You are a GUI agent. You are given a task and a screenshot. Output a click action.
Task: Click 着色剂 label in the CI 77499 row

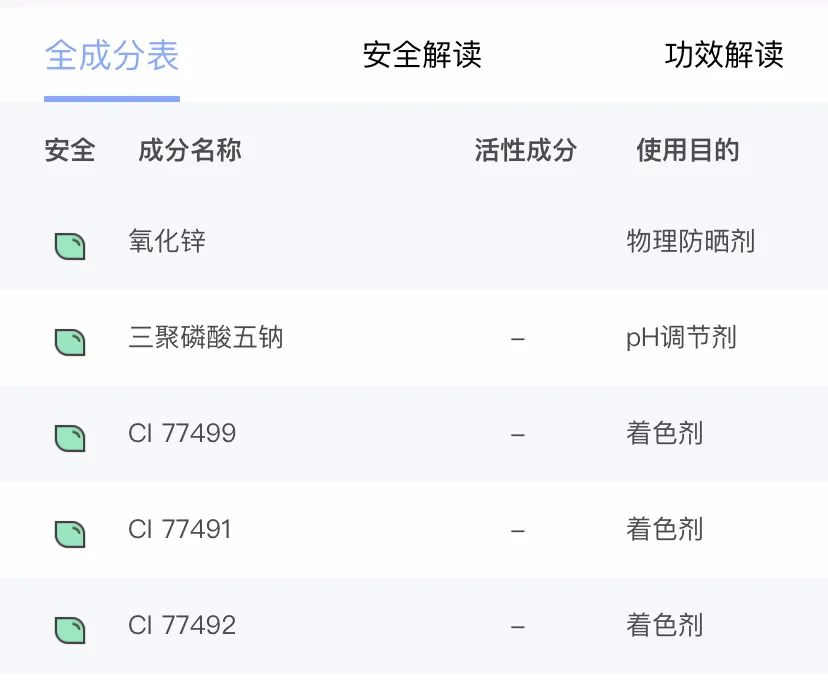point(664,433)
